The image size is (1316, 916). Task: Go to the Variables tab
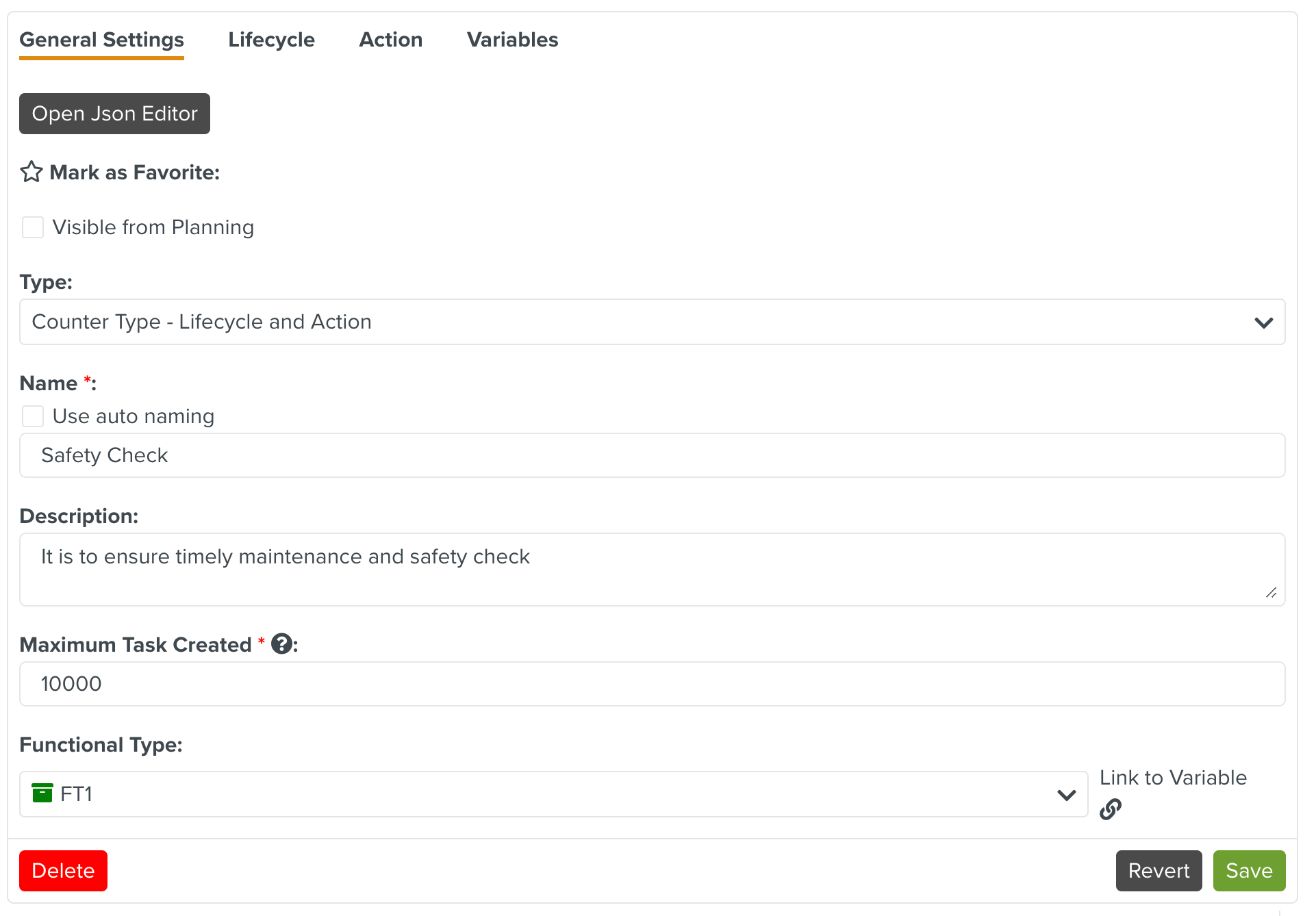coord(512,40)
